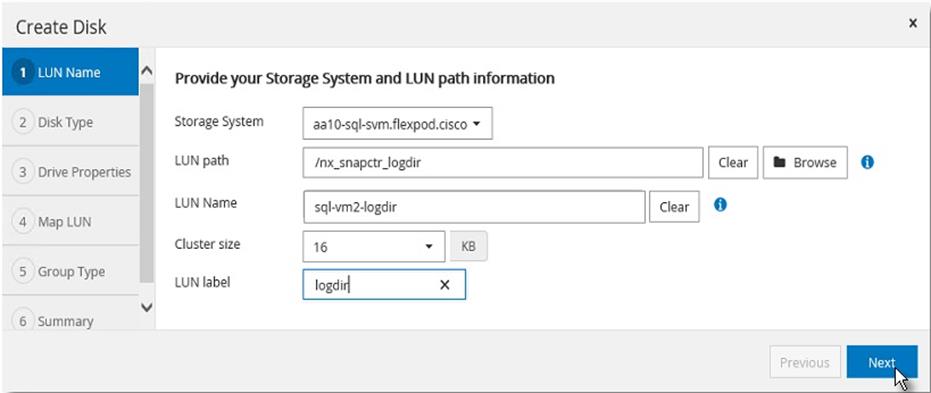Click Browse button for LUN path
The width and height of the screenshot is (931, 393).
[x=805, y=163]
